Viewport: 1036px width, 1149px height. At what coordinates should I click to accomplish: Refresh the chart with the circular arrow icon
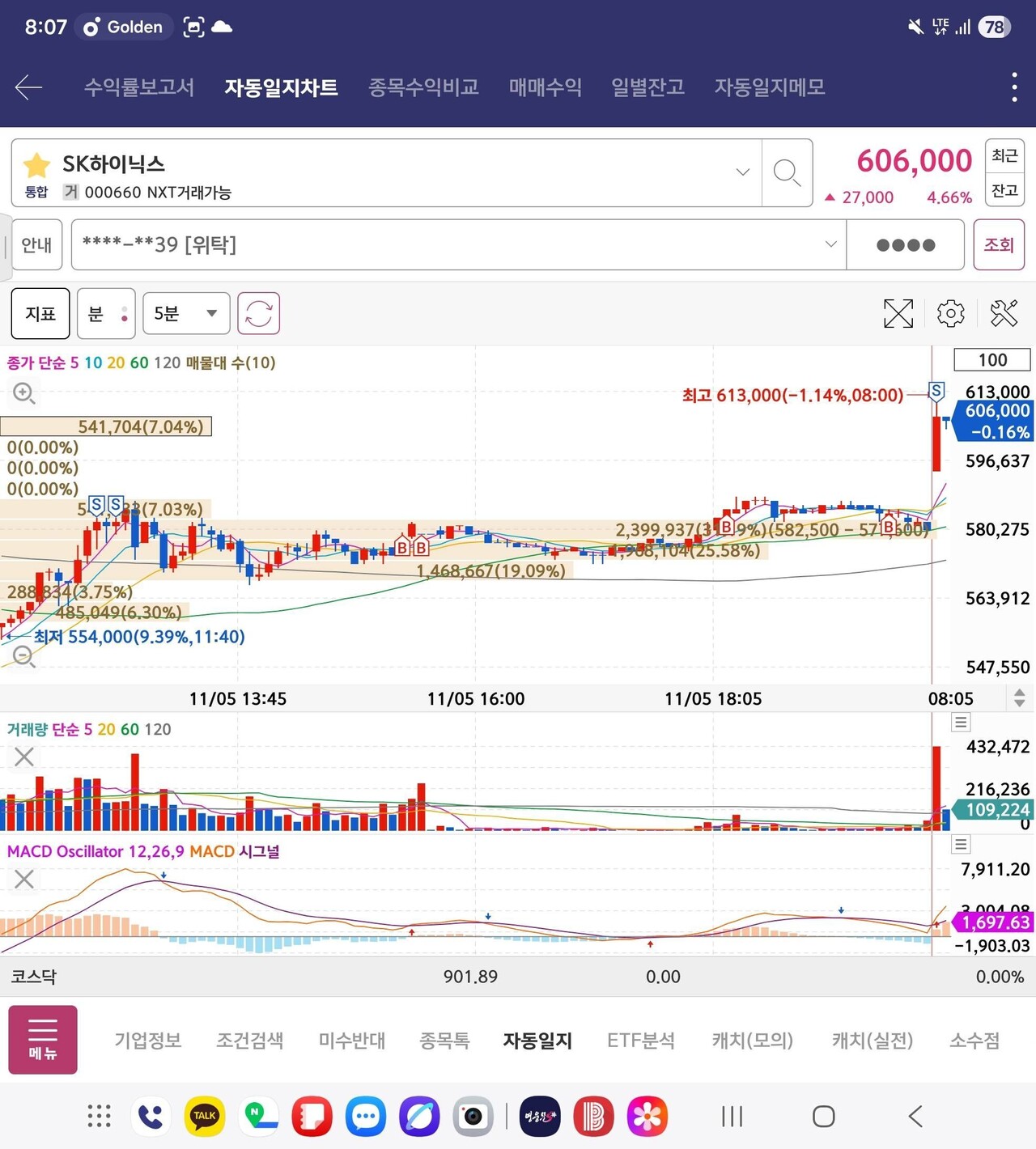tap(257, 313)
